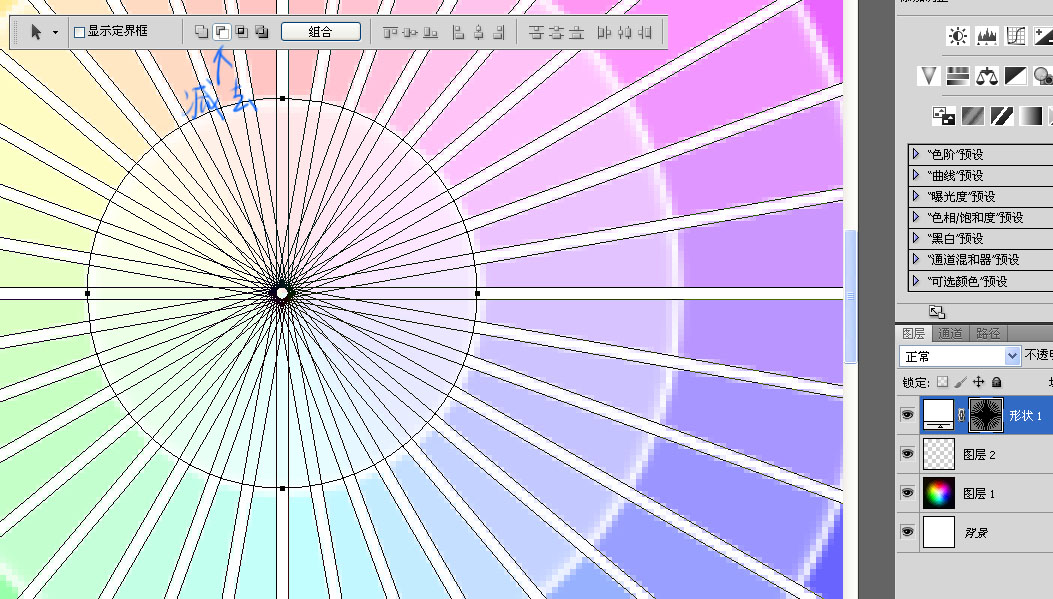The width and height of the screenshot is (1053, 599).
Task: Expand the "黑白"预设 presets
Action: tap(916, 238)
